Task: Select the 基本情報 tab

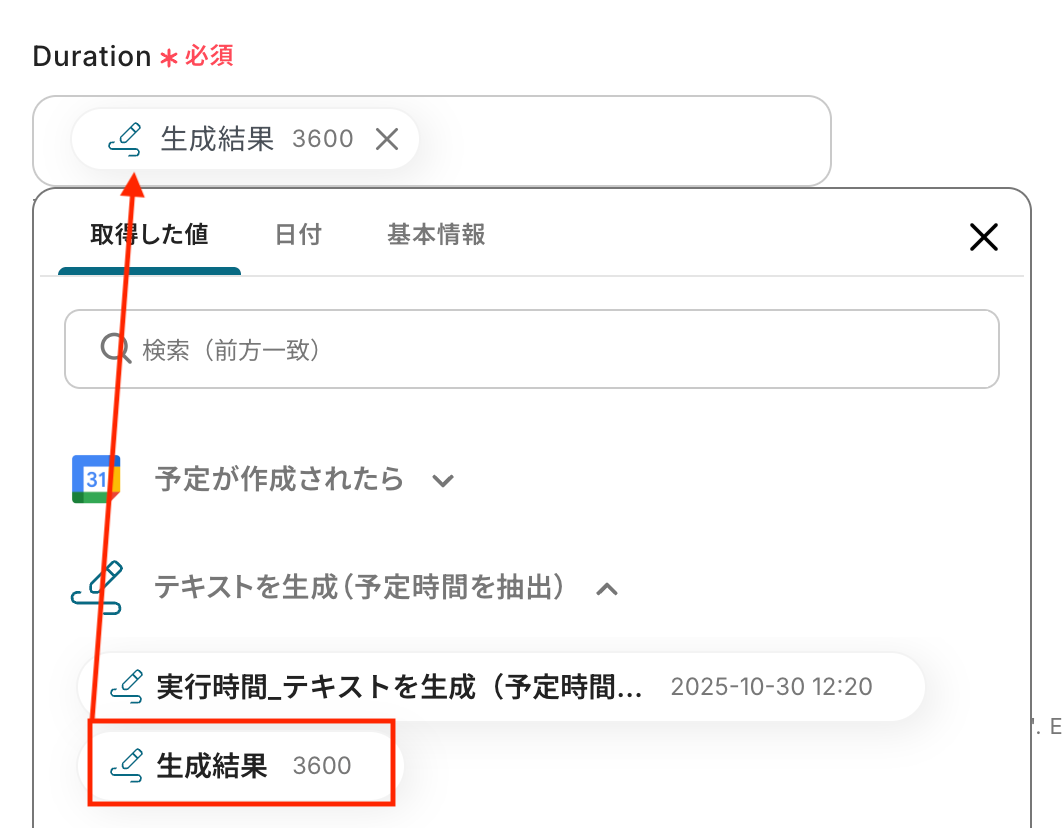Action: tap(436, 235)
